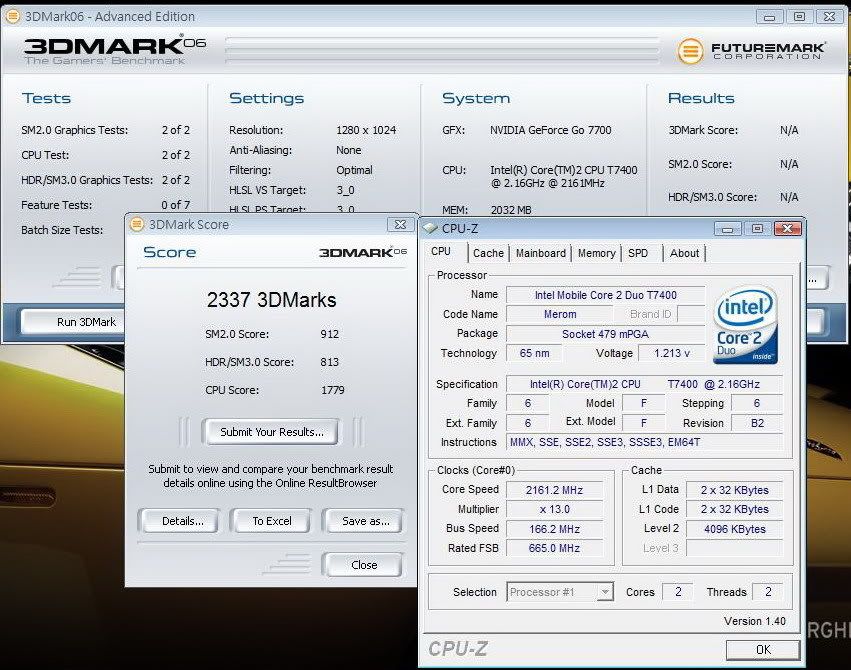
Task: Click the 3DMark Score dialog title icon
Action: click(138, 224)
